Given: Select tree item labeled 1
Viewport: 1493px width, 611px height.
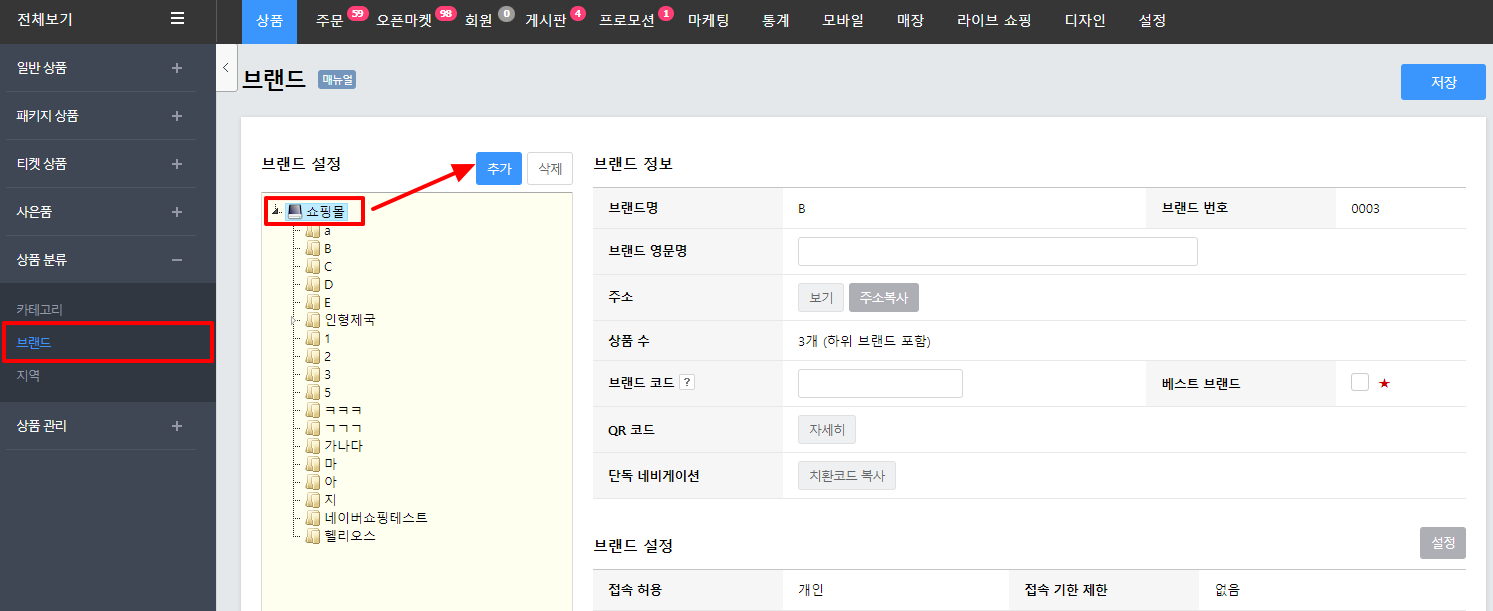Looking at the screenshot, I should coord(328,338).
